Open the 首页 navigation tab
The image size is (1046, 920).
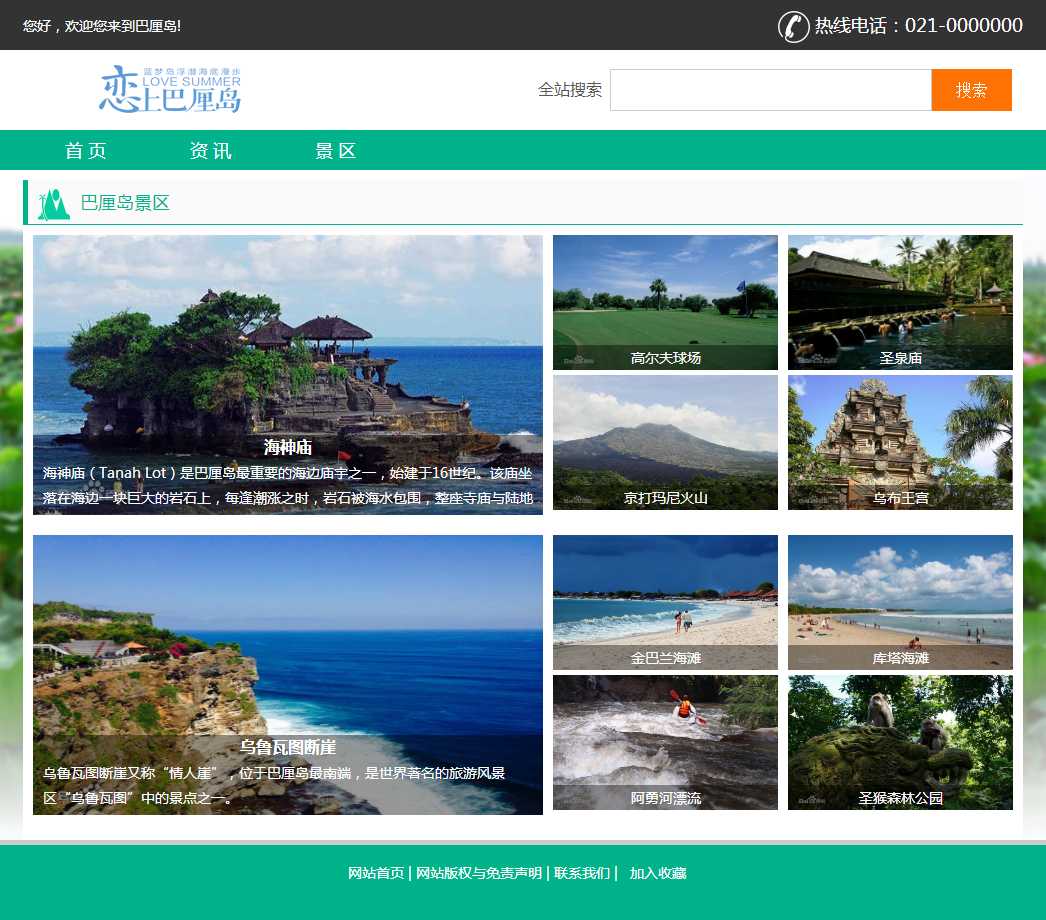point(86,151)
